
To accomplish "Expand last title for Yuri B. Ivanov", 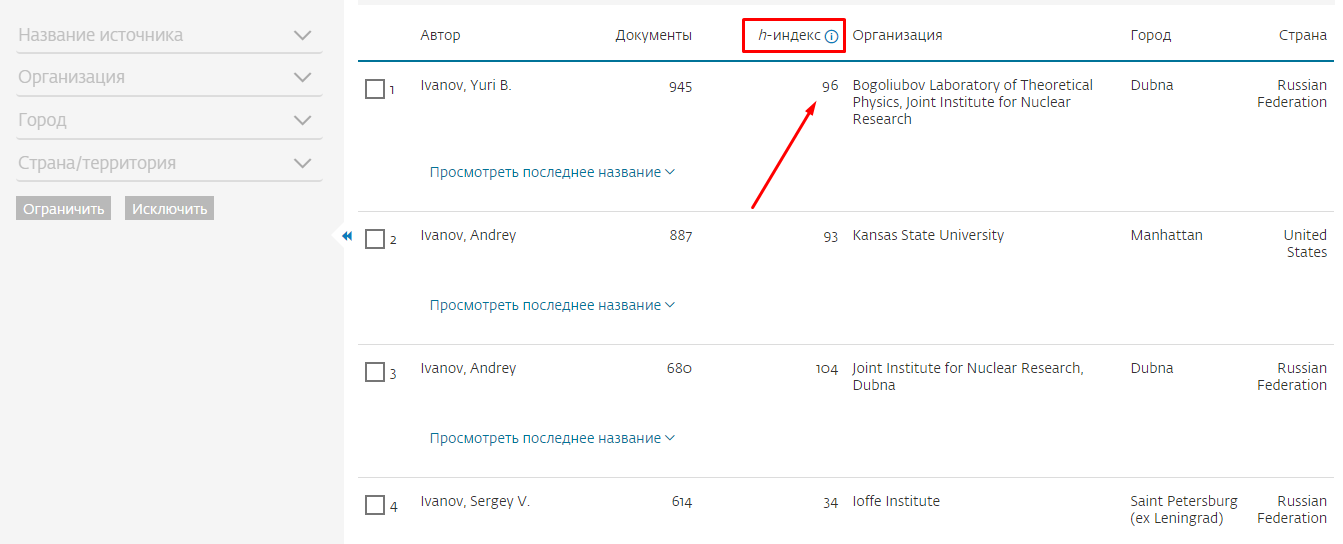I will [552, 172].
